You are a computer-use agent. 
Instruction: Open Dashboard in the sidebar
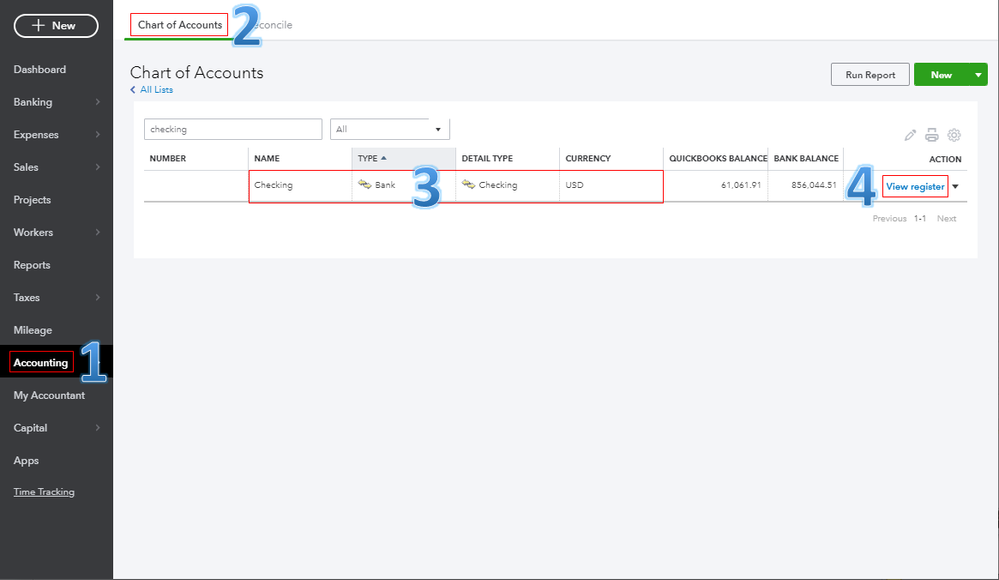pyautogui.click(x=40, y=69)
